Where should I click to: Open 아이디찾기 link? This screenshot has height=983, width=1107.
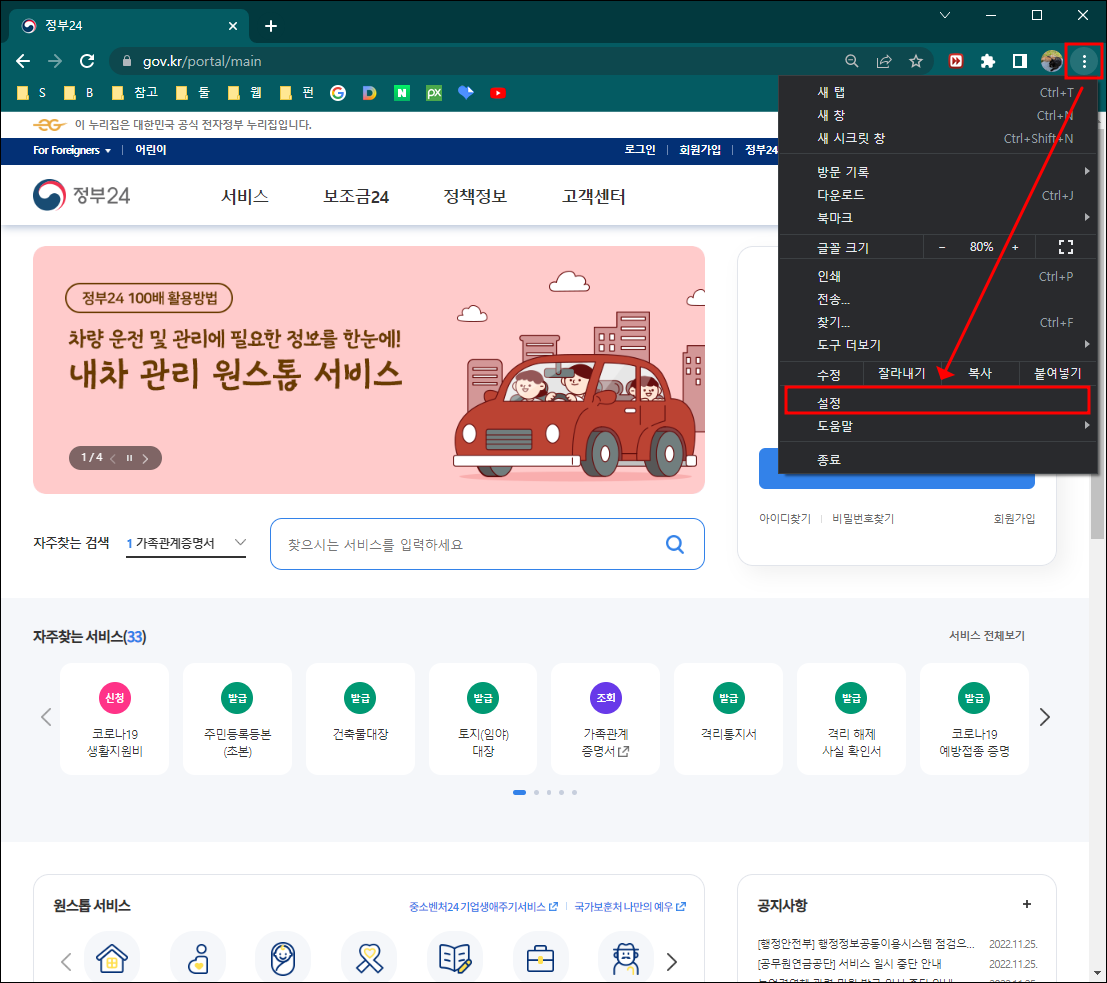click(x=786, y=518)
